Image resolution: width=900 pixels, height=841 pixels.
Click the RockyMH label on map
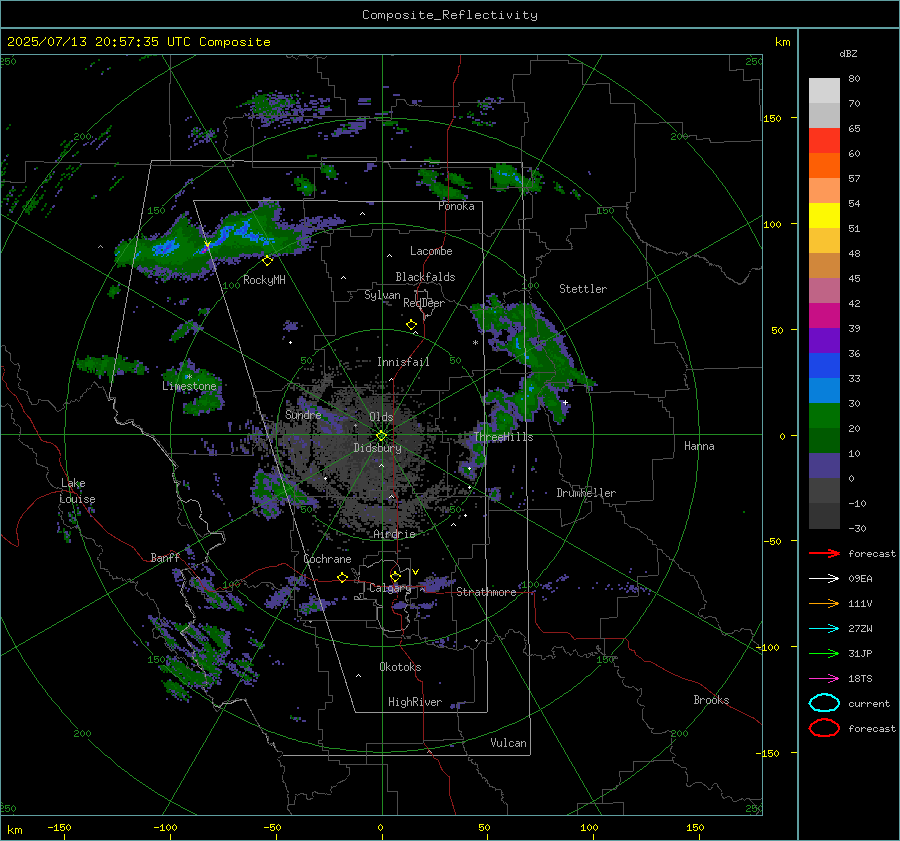coord(264,280)
